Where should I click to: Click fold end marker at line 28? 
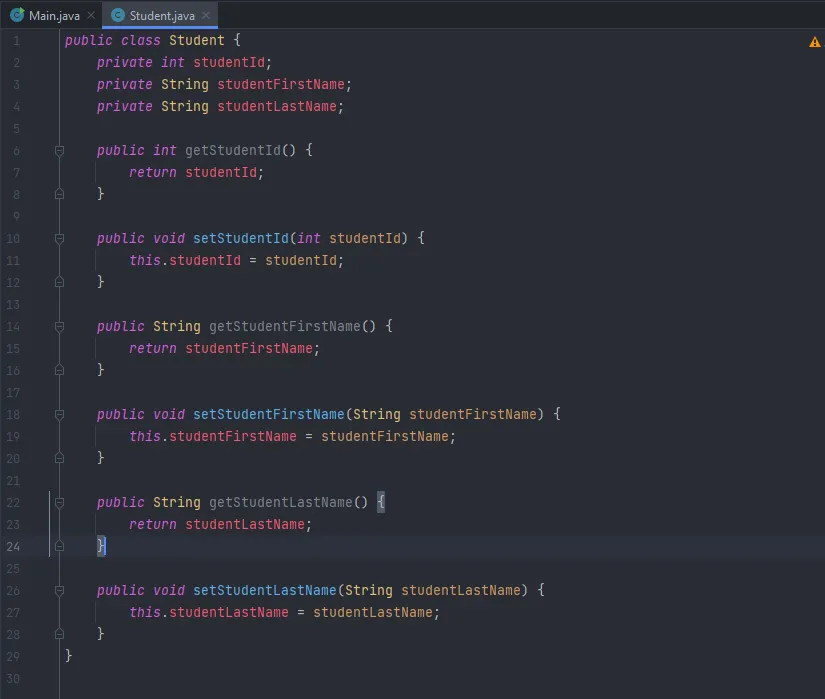(59, 634)
